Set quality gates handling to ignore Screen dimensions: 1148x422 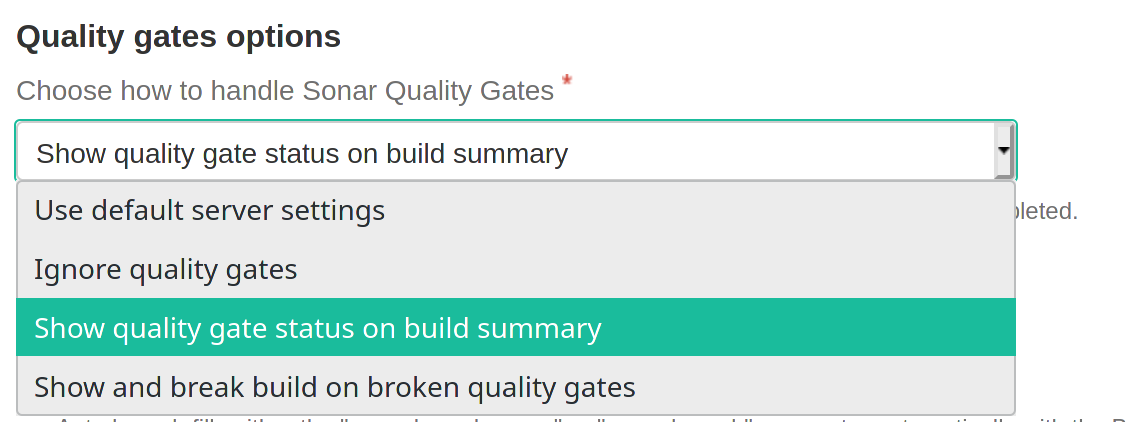166,269
